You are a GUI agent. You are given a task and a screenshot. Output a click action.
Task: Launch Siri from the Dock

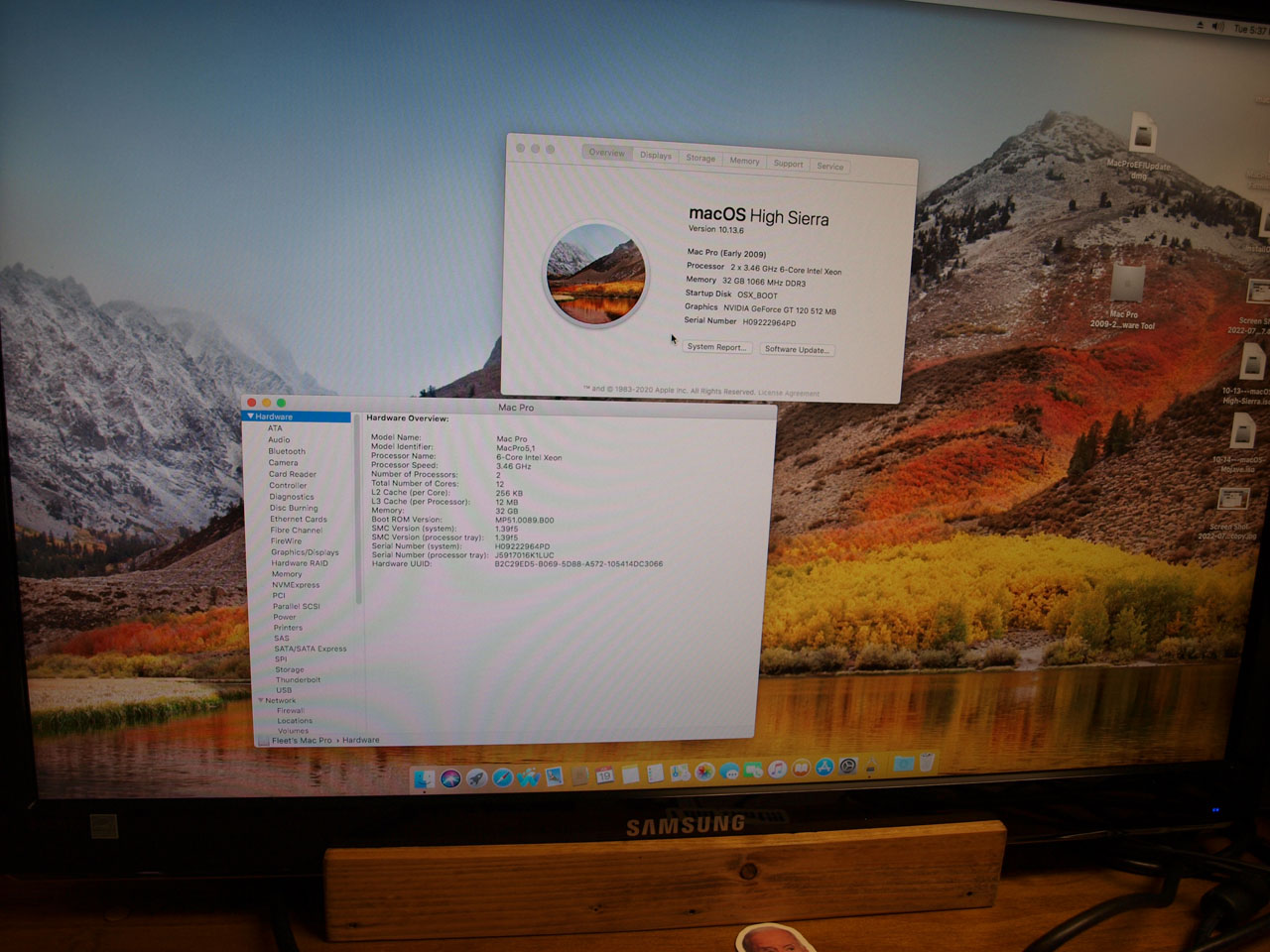click(450, 778)
